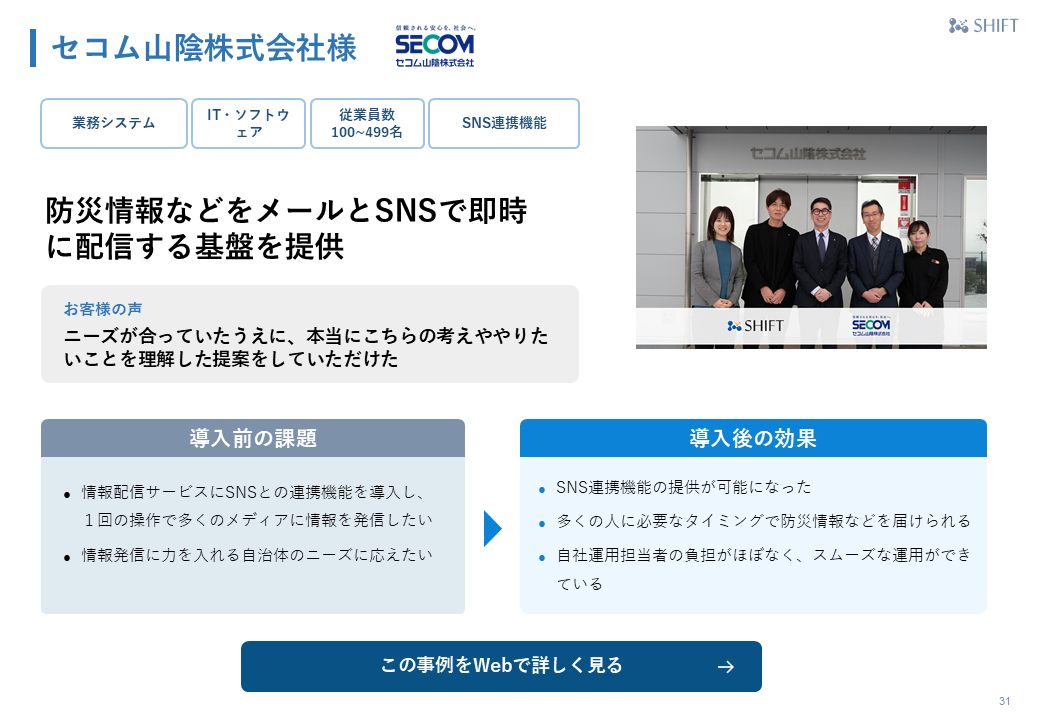Screen dimensions: 1040x720
Task: Click the bullet SNS連携機能の提供が可能になった
Action: coord(684,487)
